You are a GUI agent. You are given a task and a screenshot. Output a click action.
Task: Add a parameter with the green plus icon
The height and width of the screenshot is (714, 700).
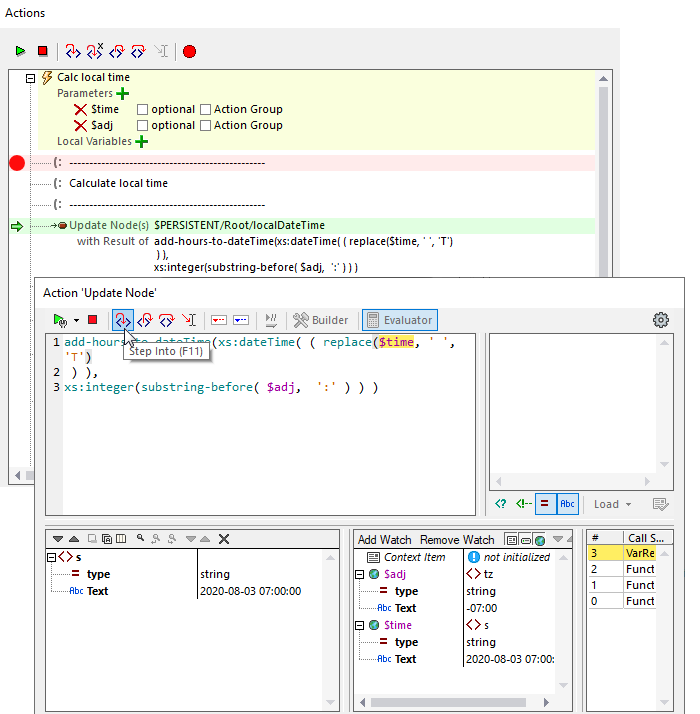click(123, 93)
